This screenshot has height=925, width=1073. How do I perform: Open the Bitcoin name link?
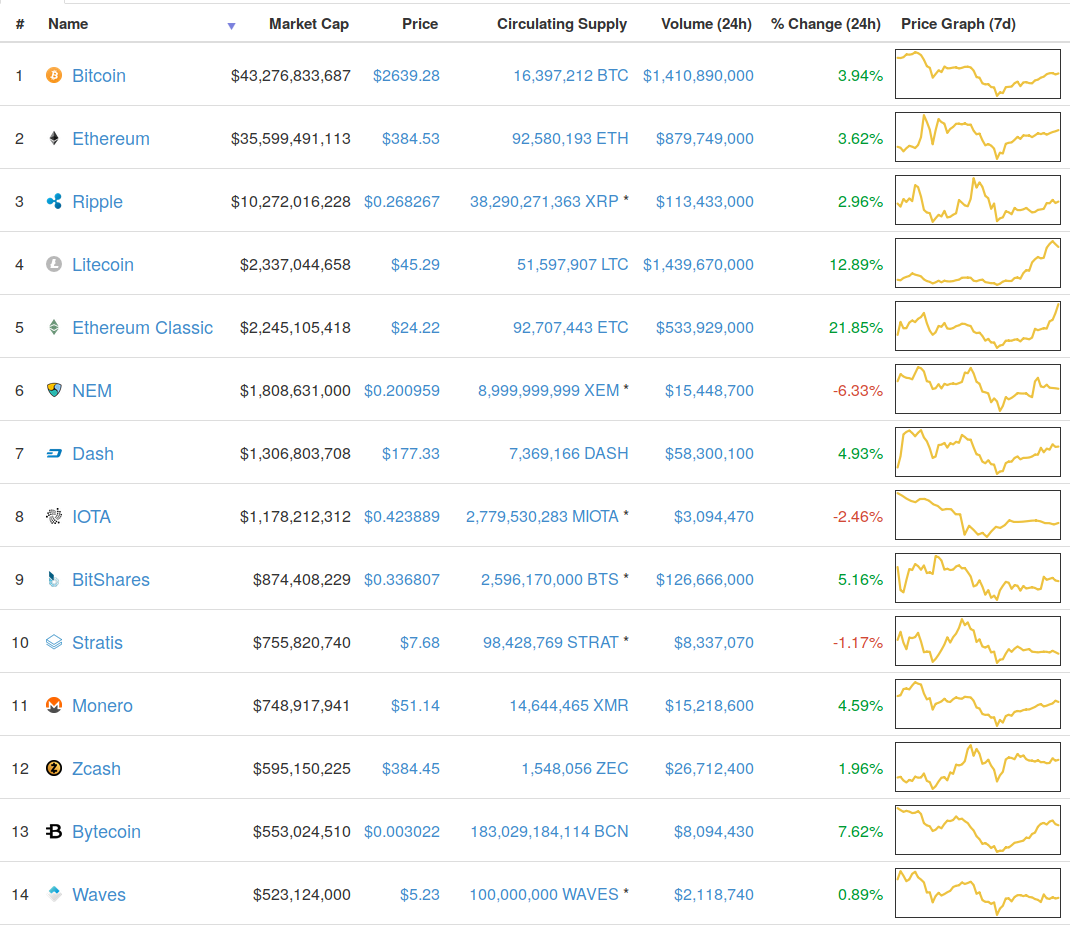tap(99, 75)
